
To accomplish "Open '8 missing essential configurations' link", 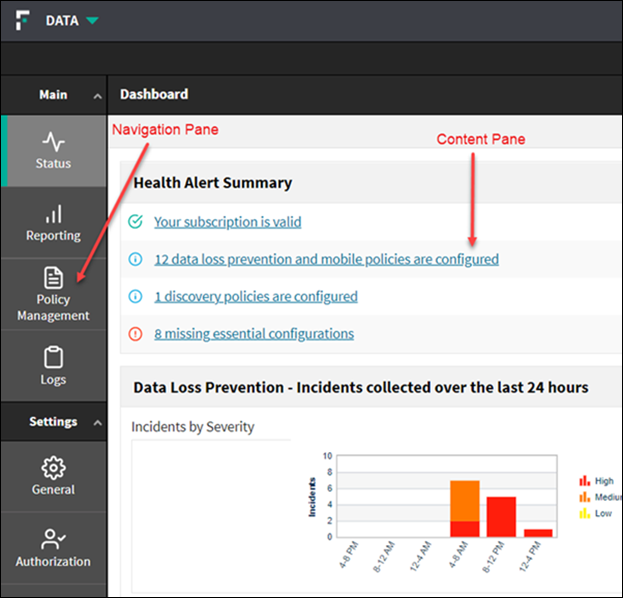I will [253, 334].
